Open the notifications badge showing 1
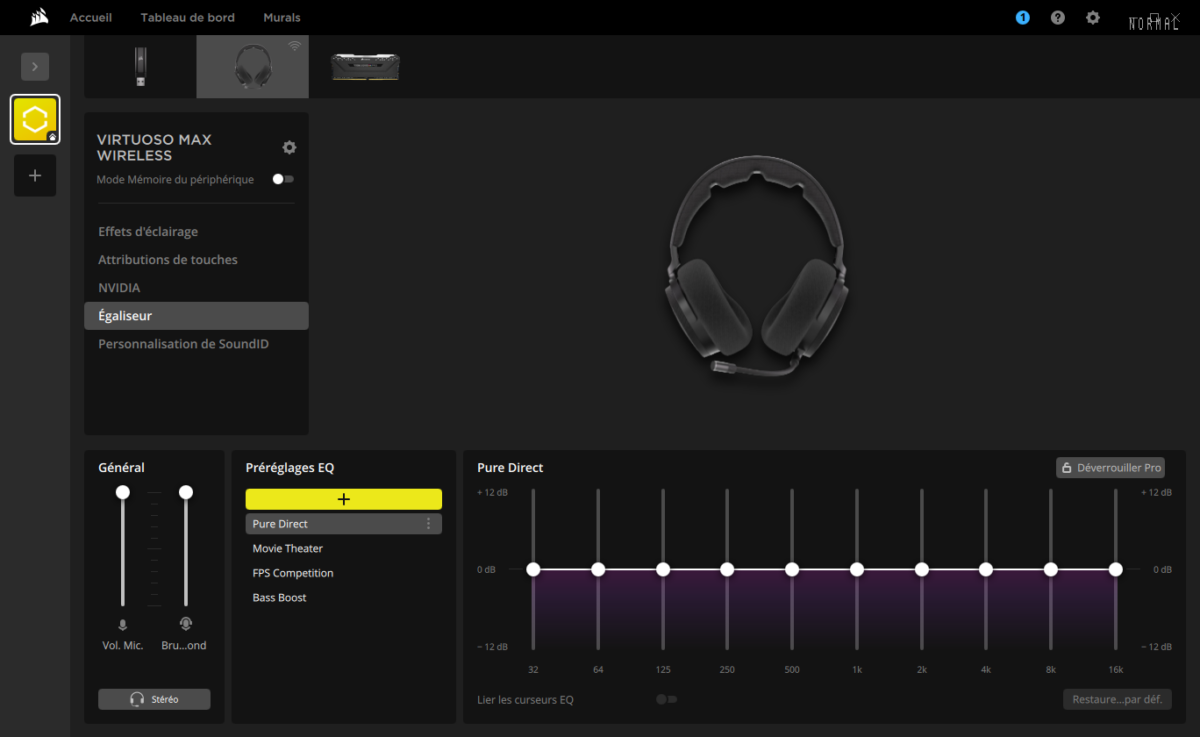 tap(1022, 17)
